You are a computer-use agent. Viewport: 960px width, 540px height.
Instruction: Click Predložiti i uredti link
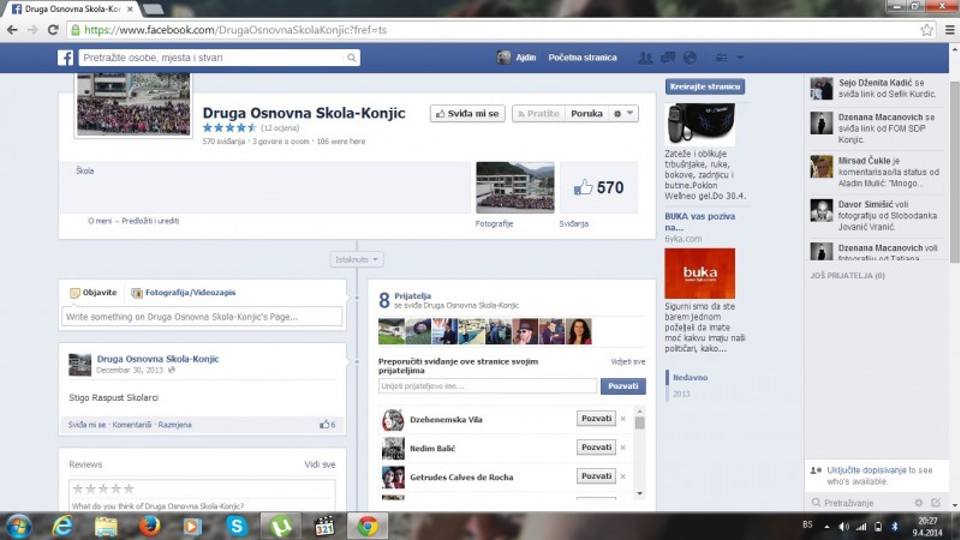pyautogui.click(x=151, y=221)
